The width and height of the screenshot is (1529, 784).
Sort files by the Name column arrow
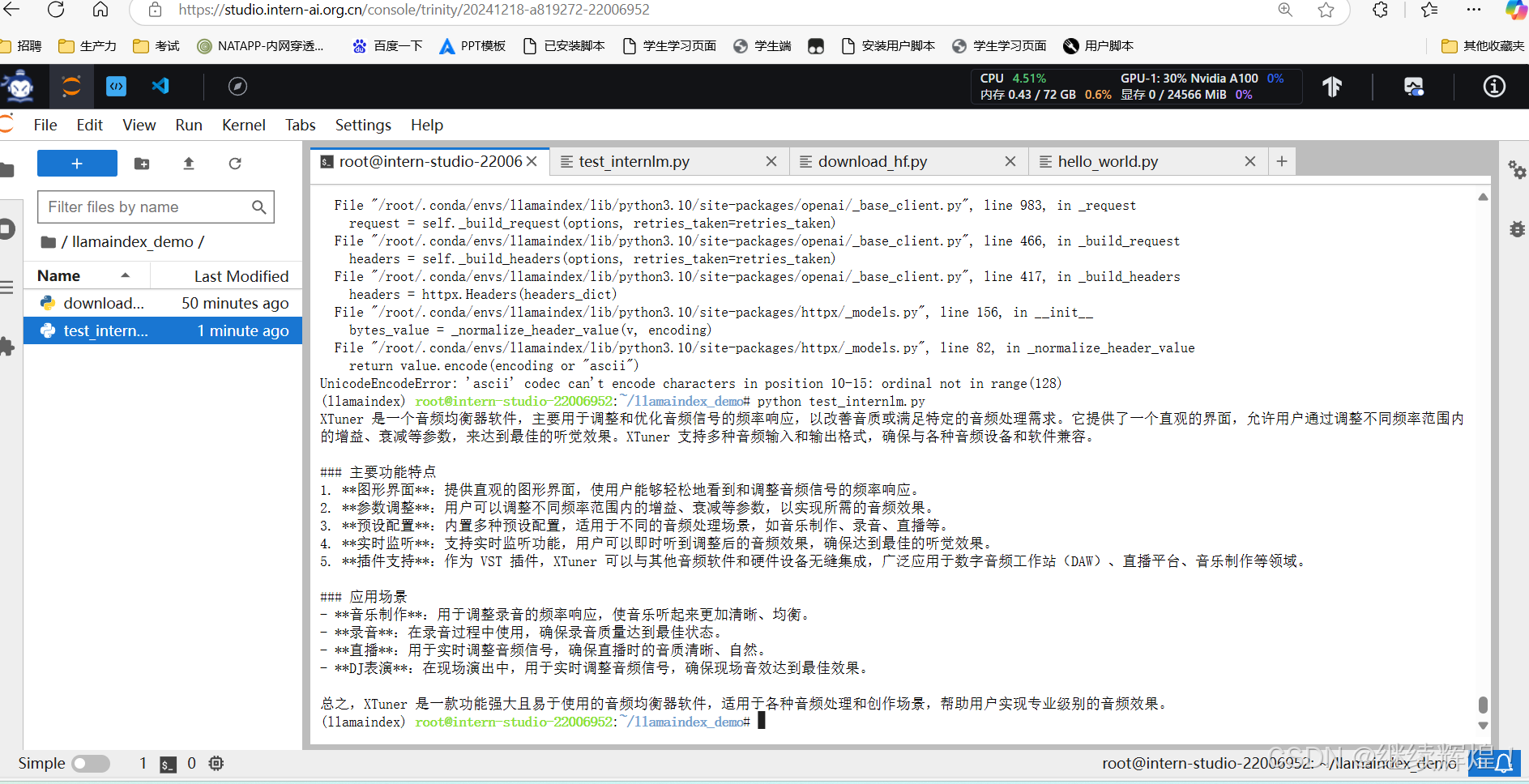click(x=124, y=275)
